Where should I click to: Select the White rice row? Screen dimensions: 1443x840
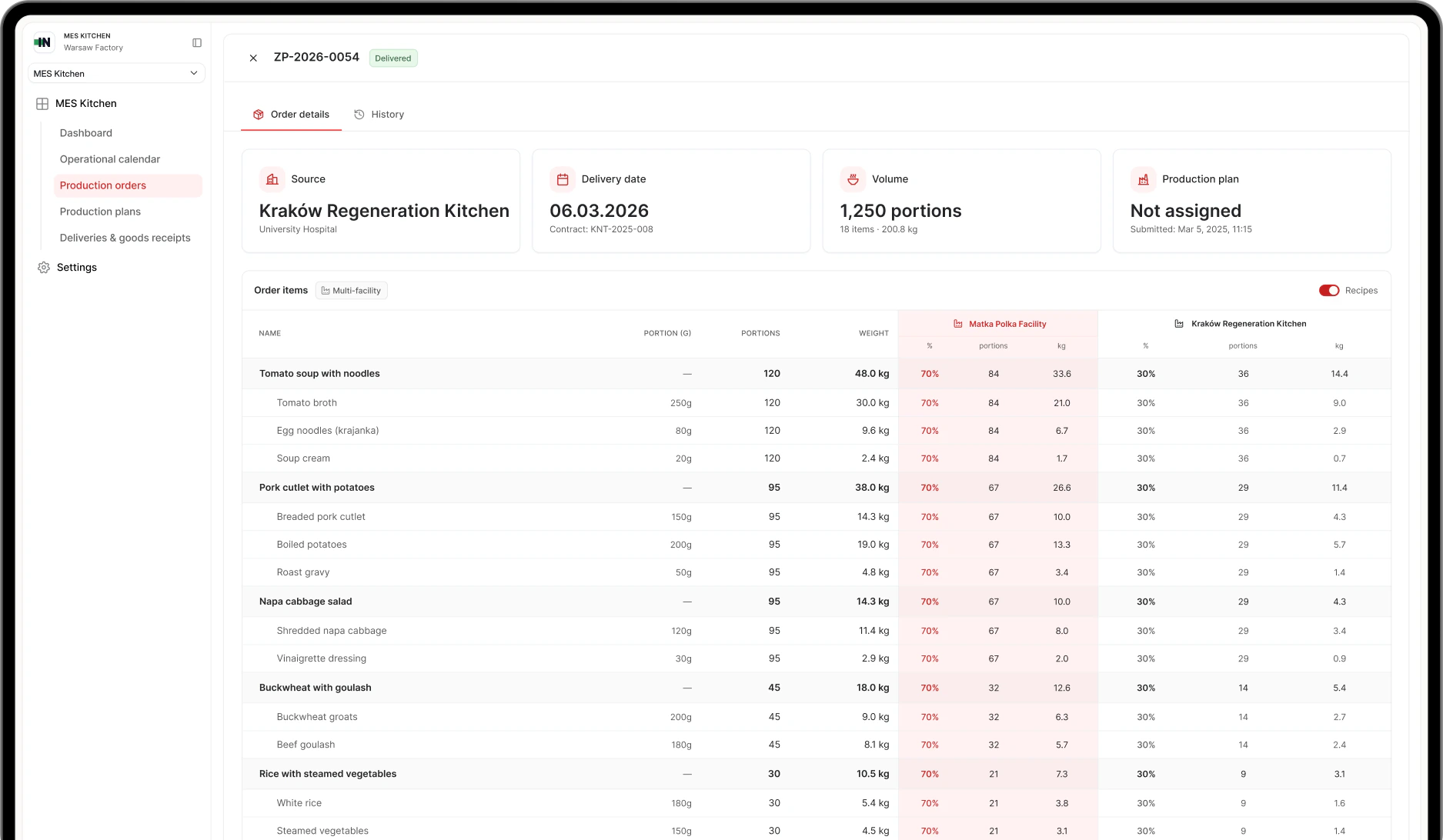pos(816,803)
